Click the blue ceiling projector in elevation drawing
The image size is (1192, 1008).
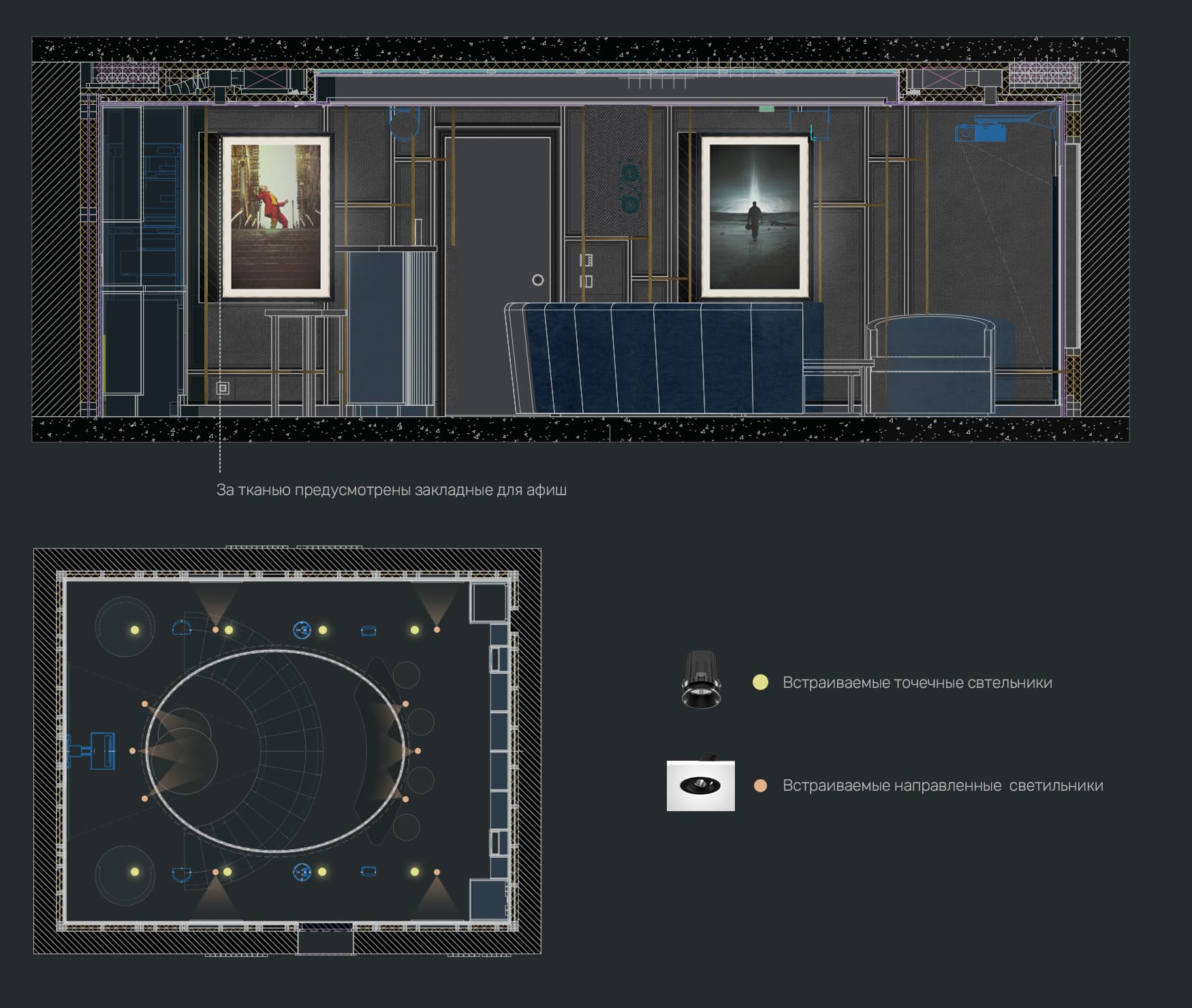[x=981, y=130]
